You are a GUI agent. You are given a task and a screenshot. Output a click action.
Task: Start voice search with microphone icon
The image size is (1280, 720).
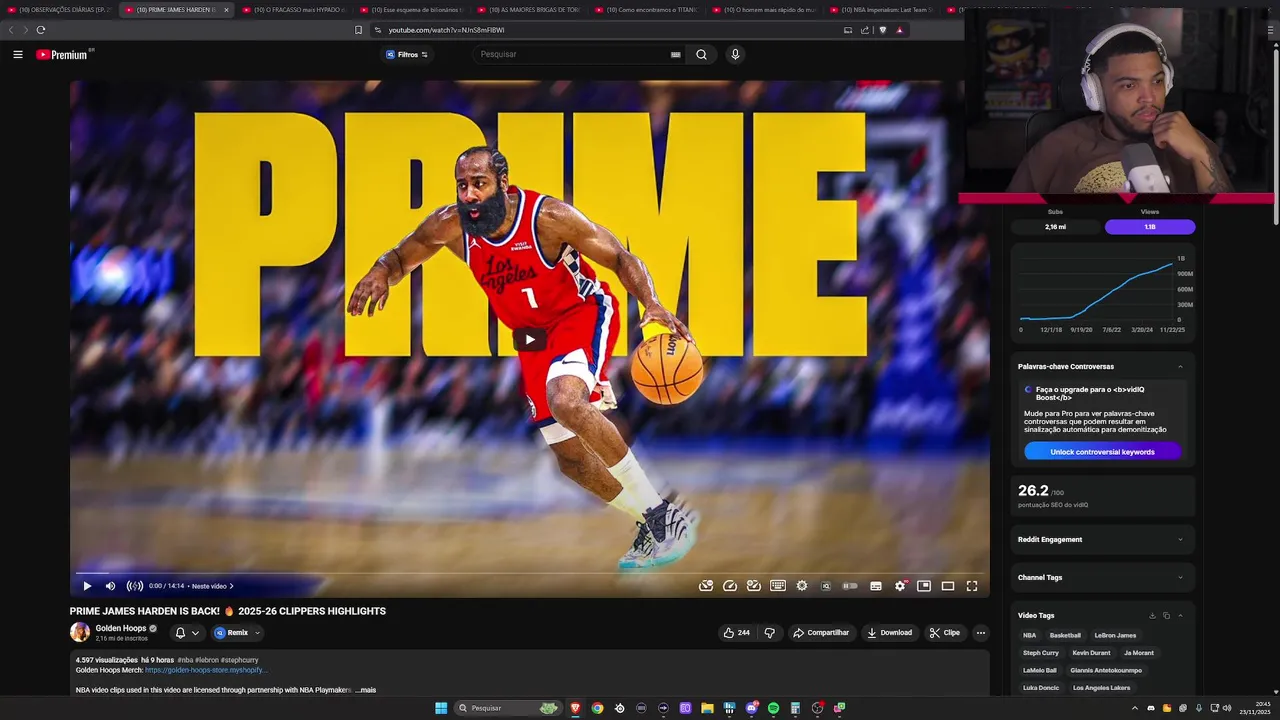(735, 55)
